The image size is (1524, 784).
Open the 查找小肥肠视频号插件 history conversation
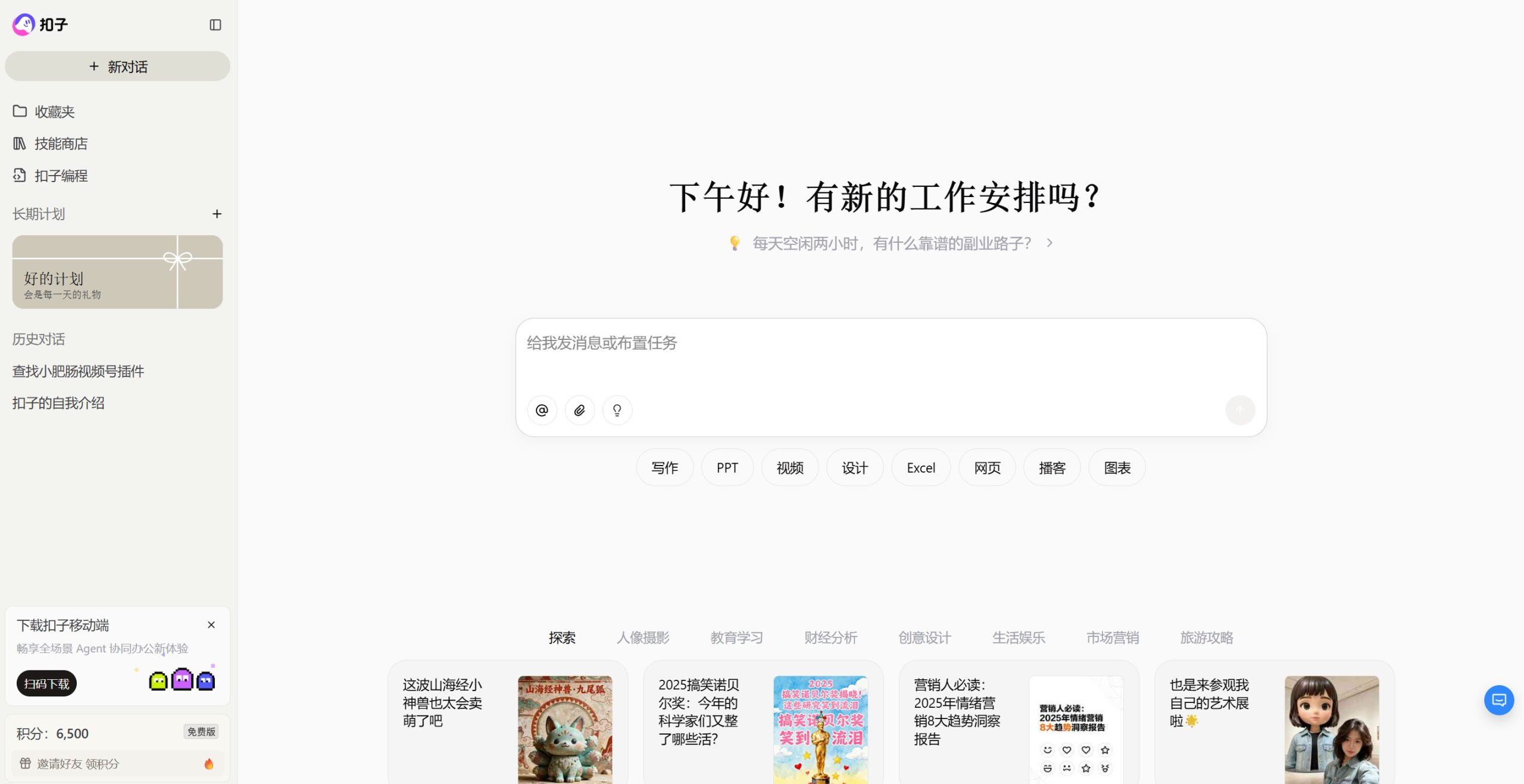(78, 371)
